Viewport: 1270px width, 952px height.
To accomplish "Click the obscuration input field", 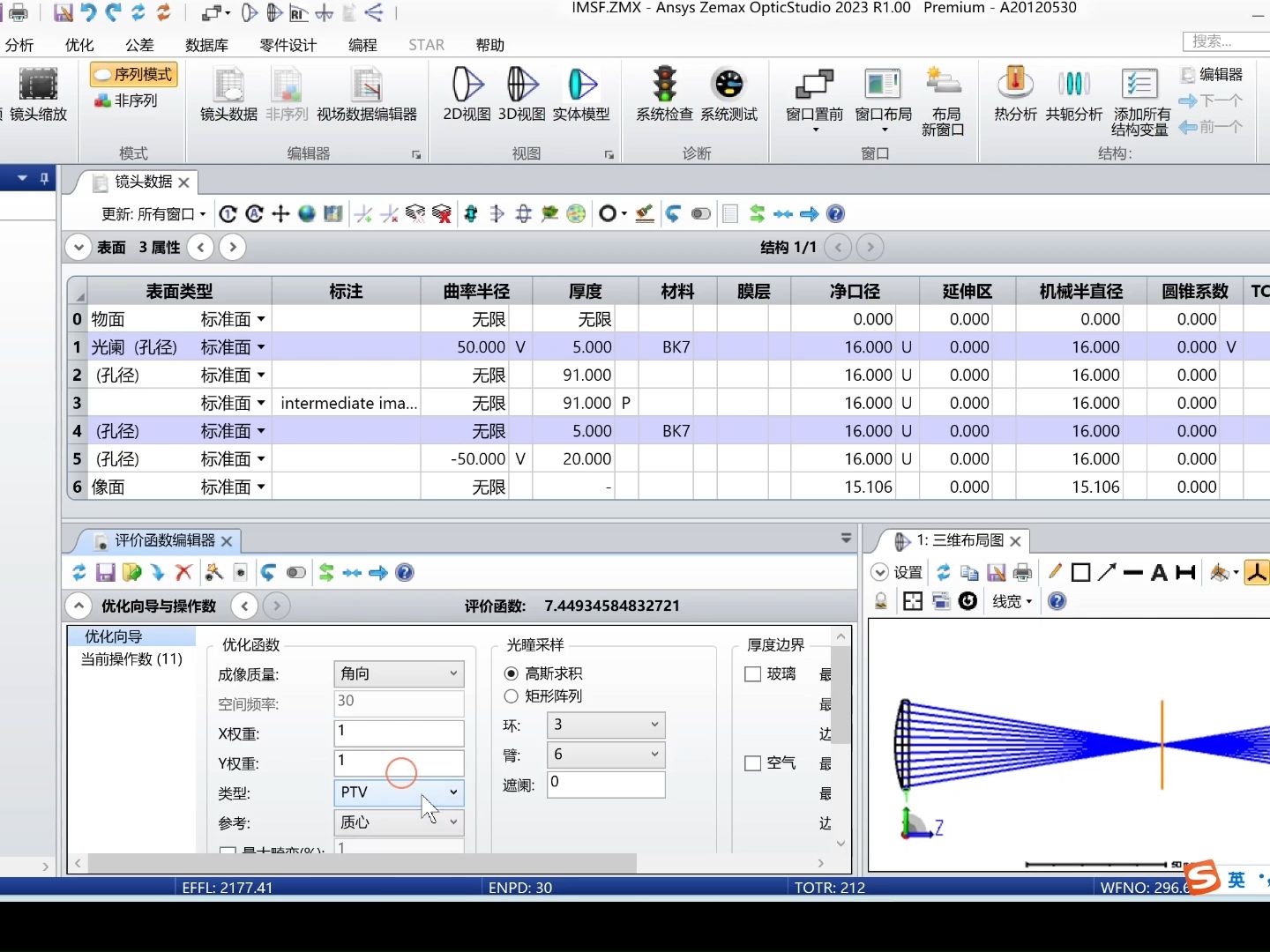I will coord(606,785).
